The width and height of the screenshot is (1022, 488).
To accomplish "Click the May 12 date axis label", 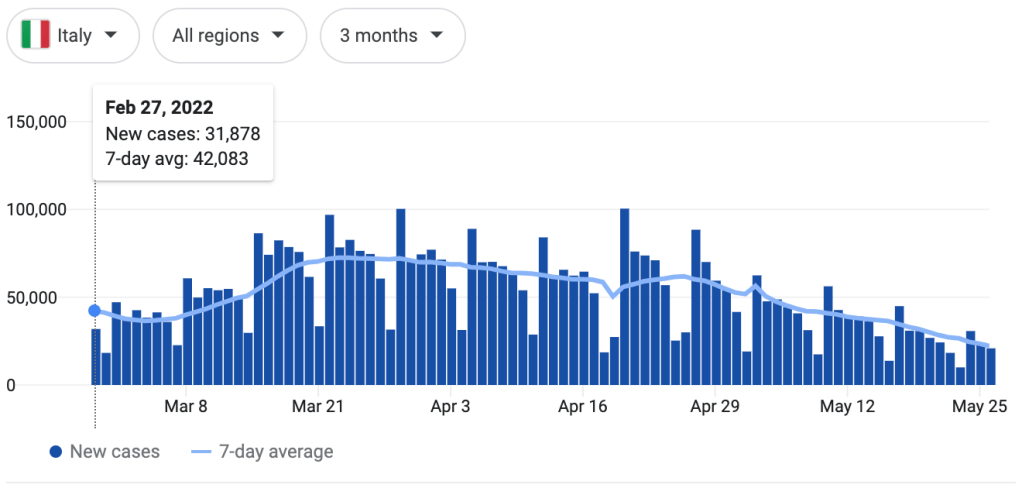I will [846, 406].
